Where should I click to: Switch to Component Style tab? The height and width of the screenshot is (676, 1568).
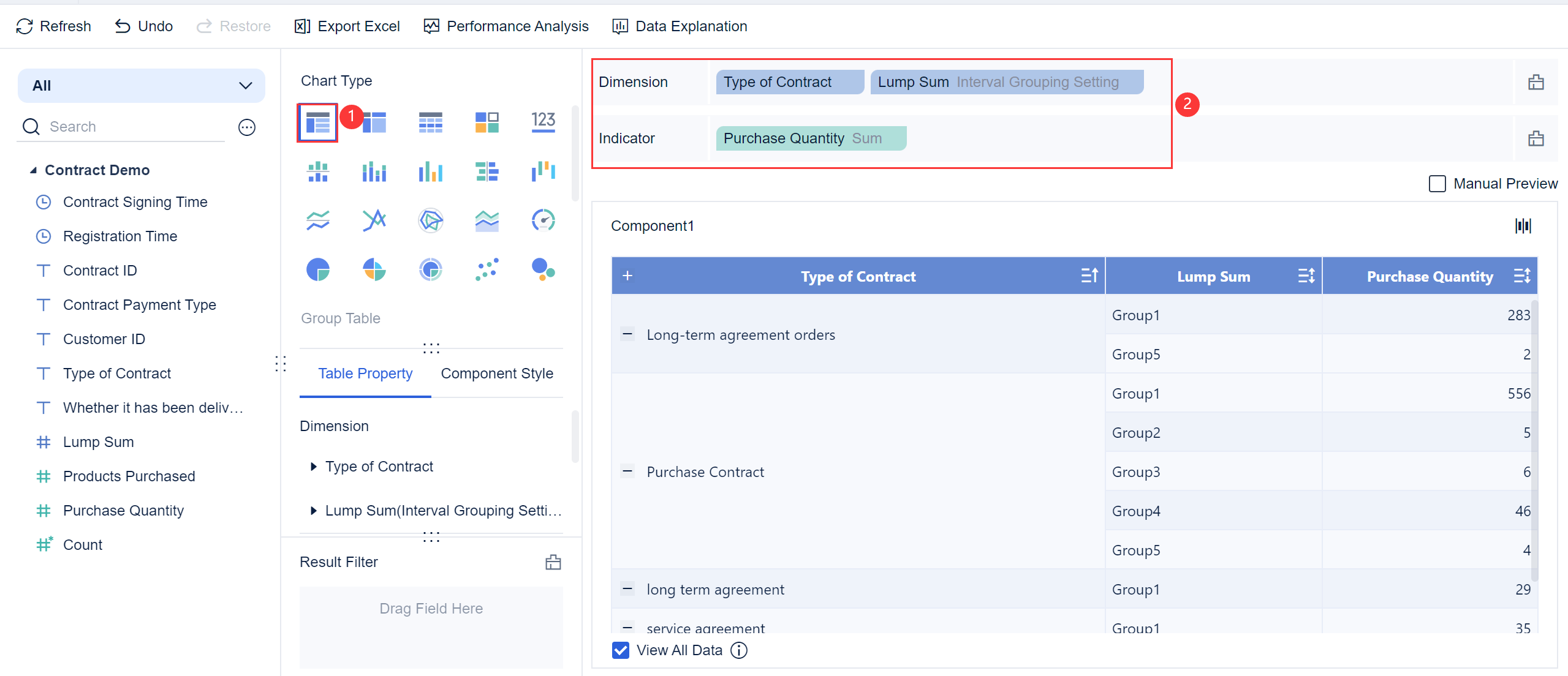(496, 374)
